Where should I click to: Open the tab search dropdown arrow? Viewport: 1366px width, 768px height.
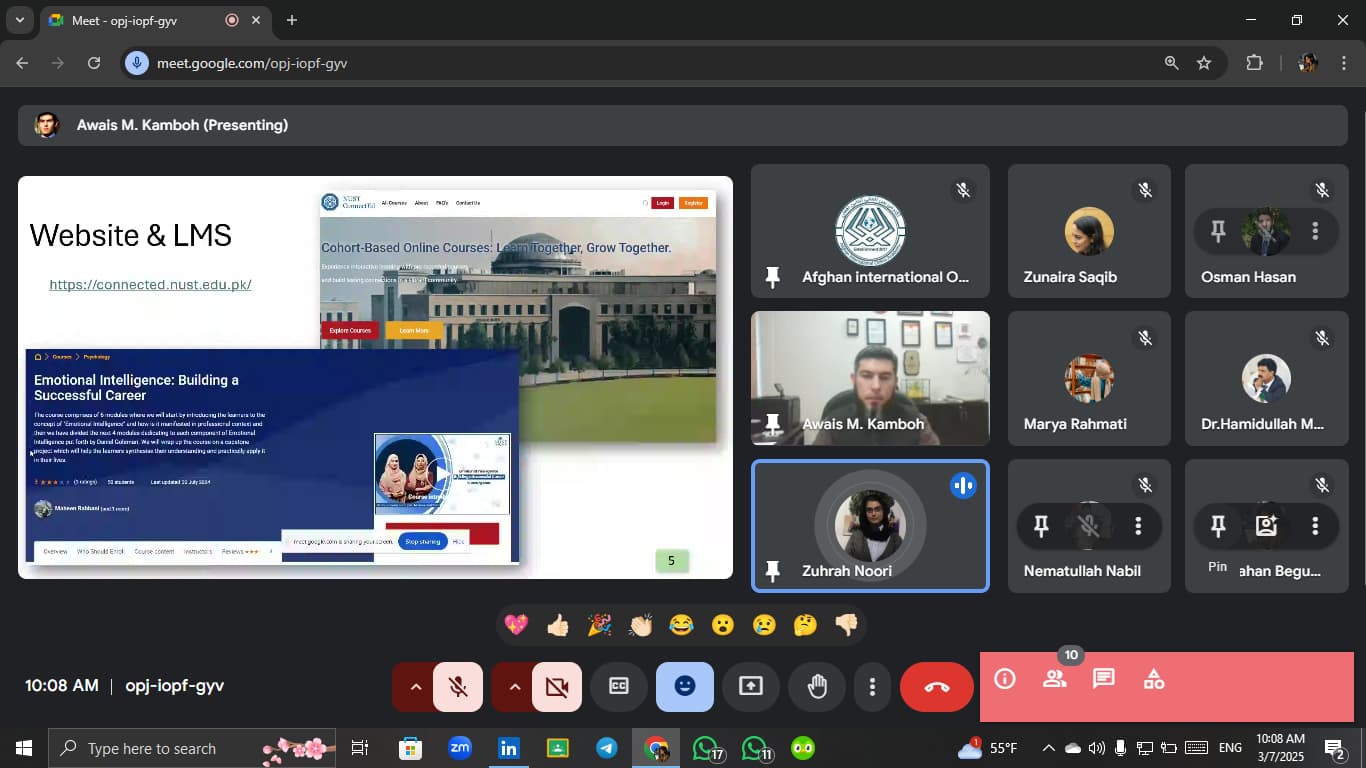[x=19, y=20]
